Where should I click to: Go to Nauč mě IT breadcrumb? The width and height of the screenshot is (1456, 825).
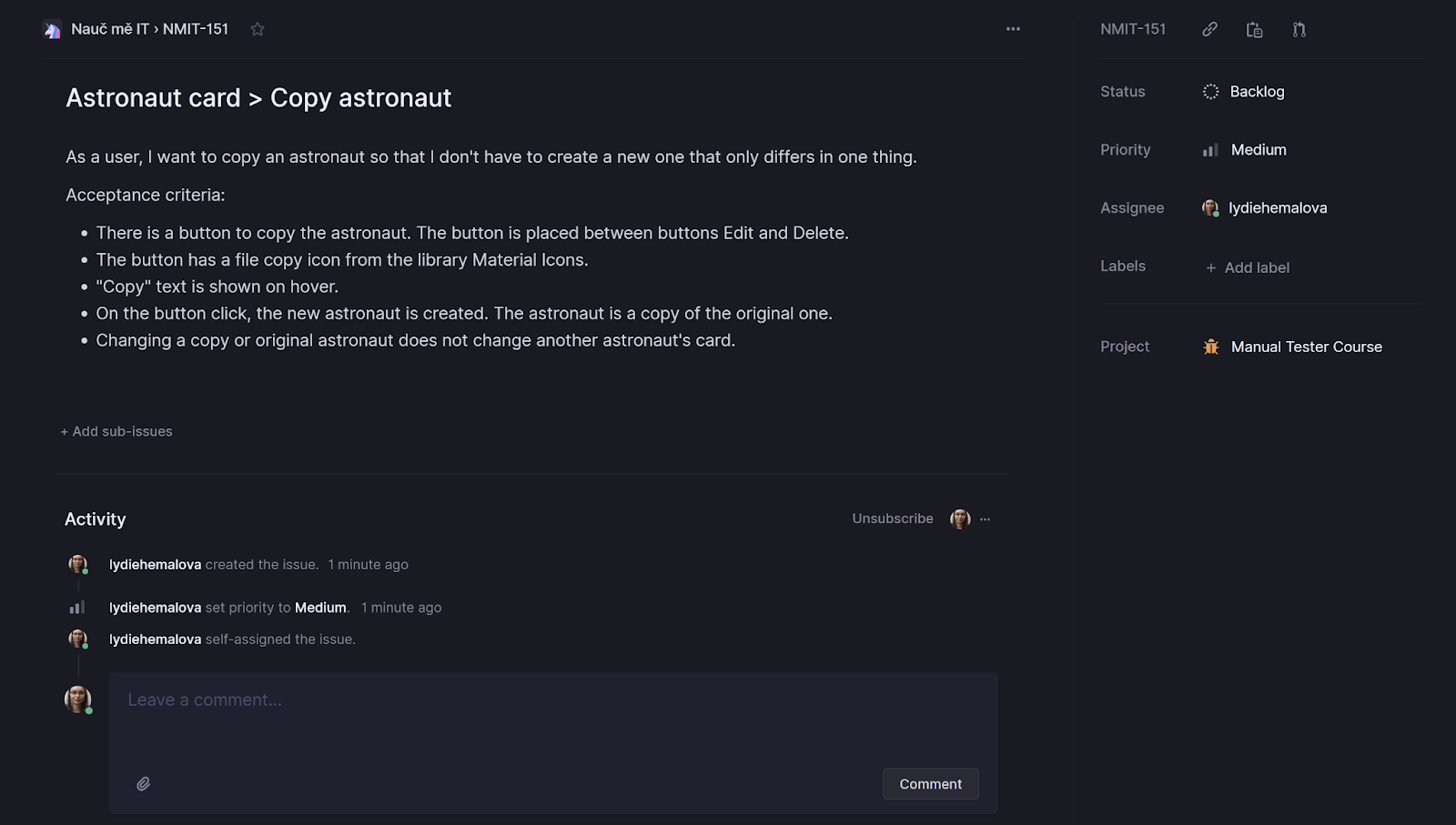[110, 29]
